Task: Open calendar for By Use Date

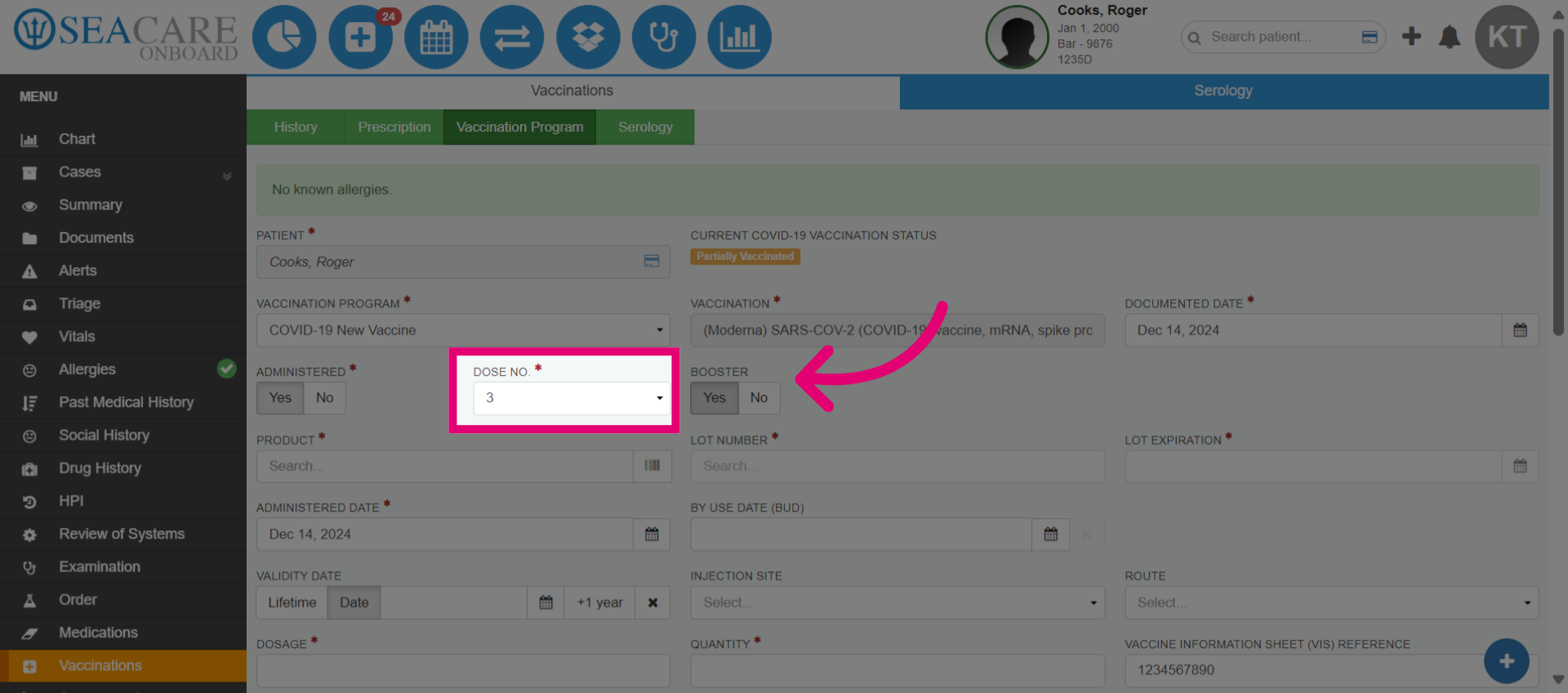Action: click(x=1051, y=534)
